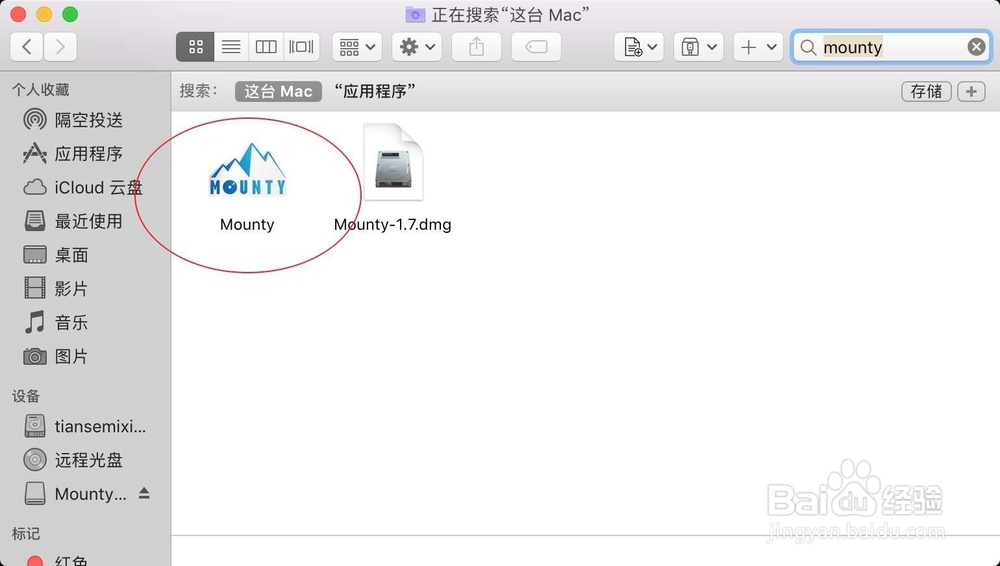The image size is (1000, 566).
Task: Switch to gallery view
Action: [302, 47]
